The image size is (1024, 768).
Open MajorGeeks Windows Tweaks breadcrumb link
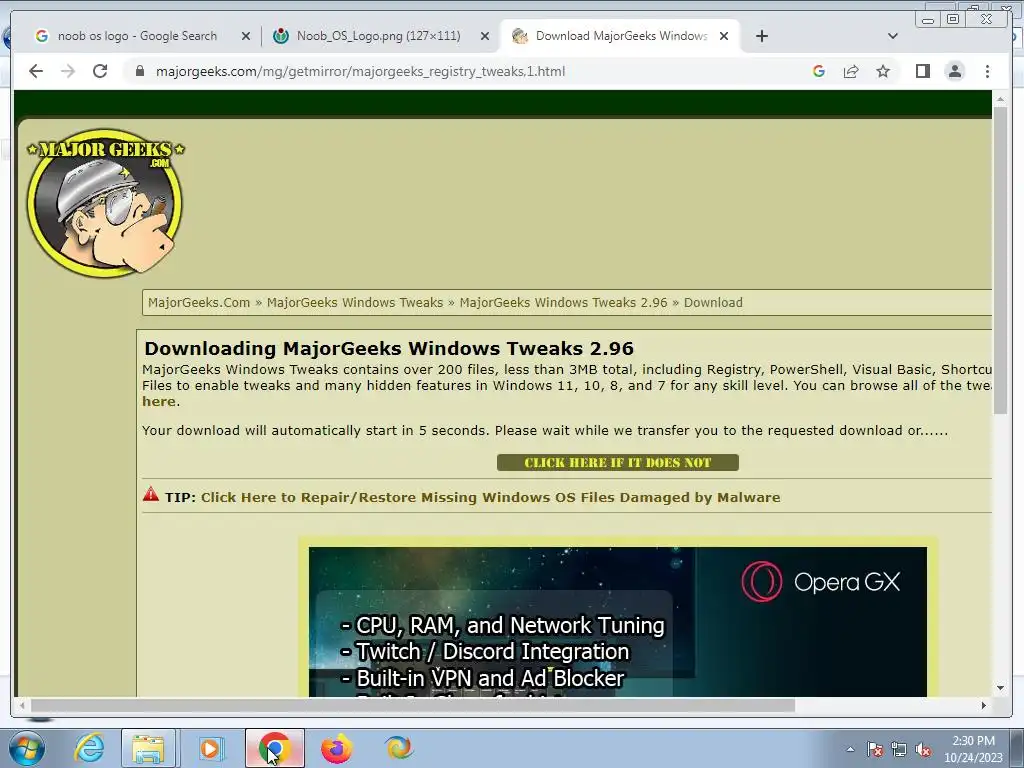tap(355, 302)
